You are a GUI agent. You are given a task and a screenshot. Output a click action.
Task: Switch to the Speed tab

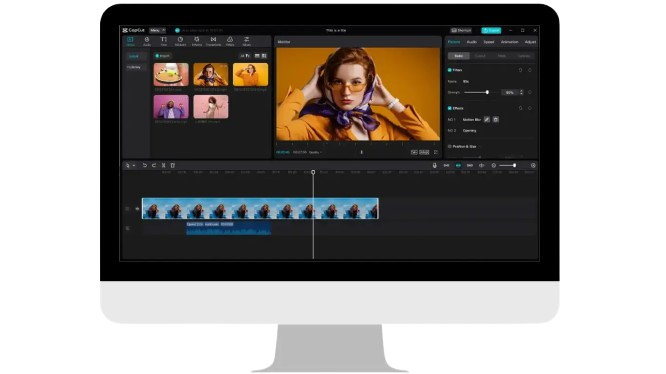click(x=489, y=42)
